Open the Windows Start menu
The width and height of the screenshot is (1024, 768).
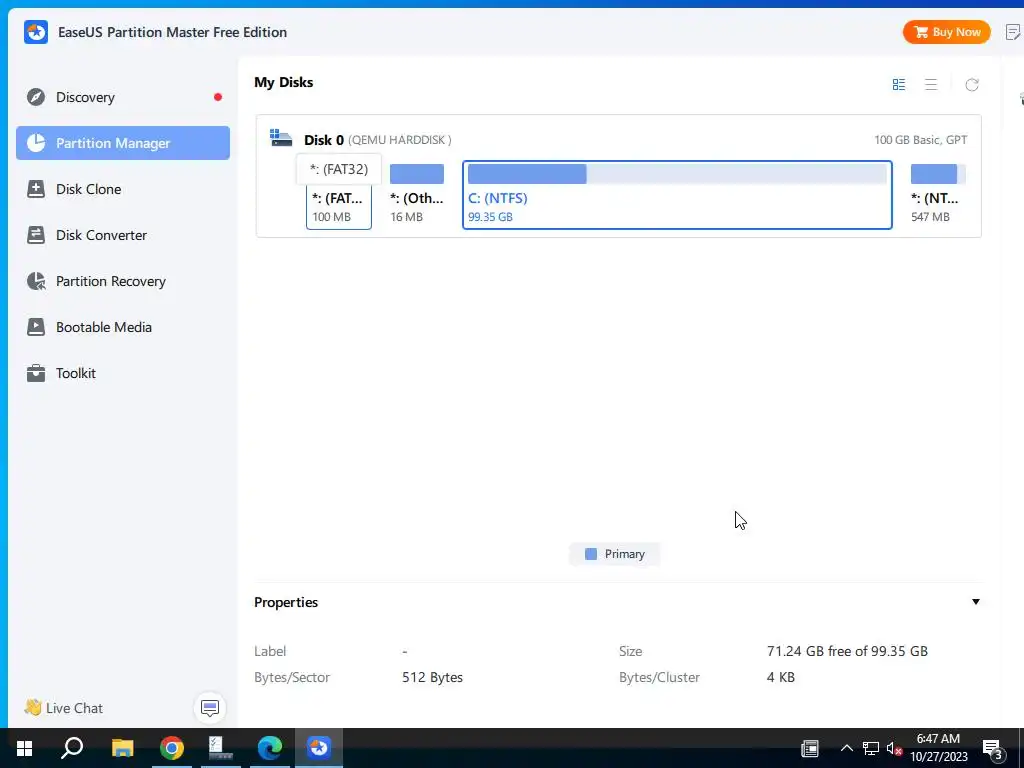(x=25, y=748)
